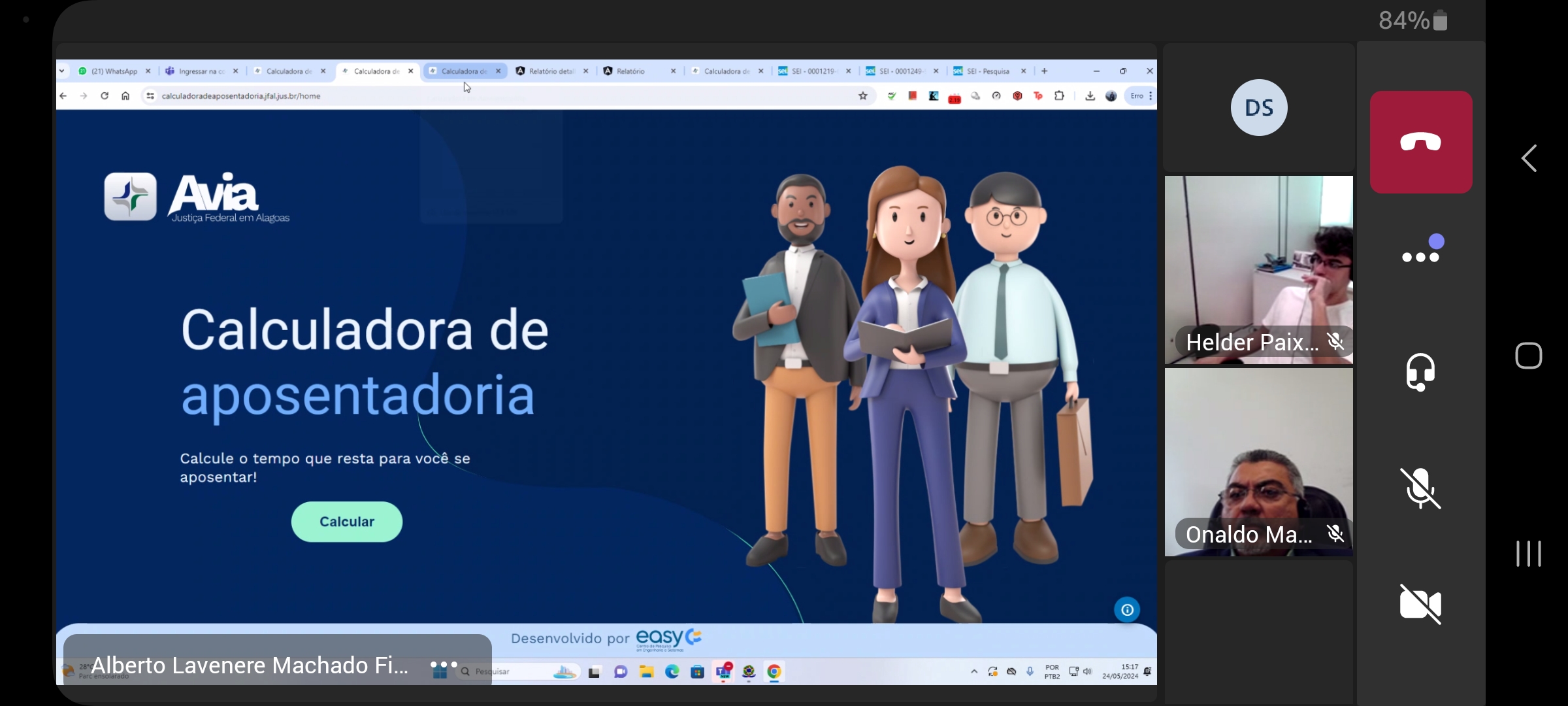The height and width of the screenshot is (706, 1568).
Task: Open the red shield extension icon
Action: [1017, 96]
